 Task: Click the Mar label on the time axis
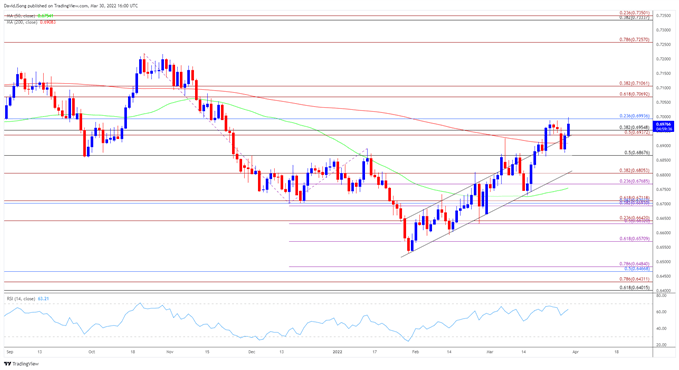[490, 352]
